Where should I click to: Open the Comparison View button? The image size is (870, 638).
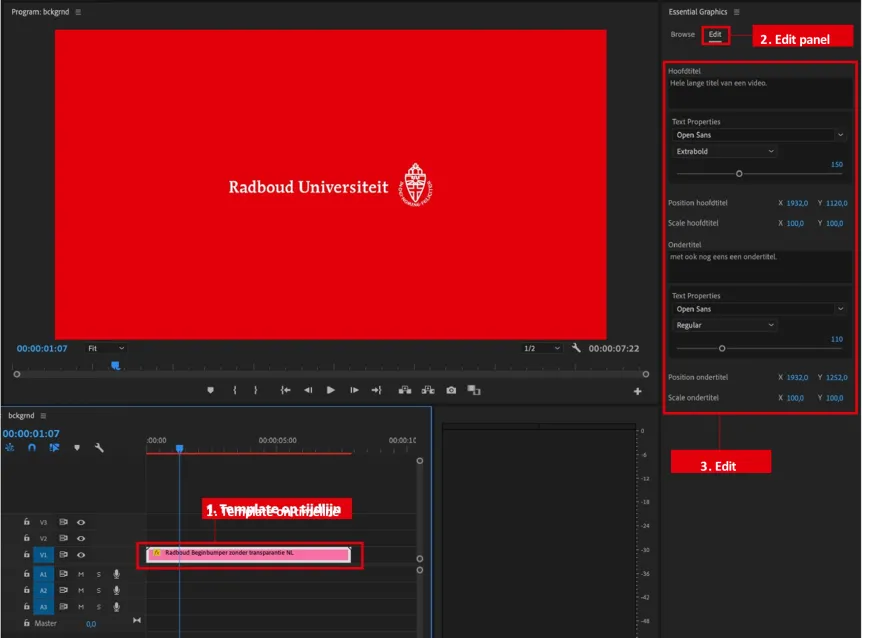coord(474,391)
